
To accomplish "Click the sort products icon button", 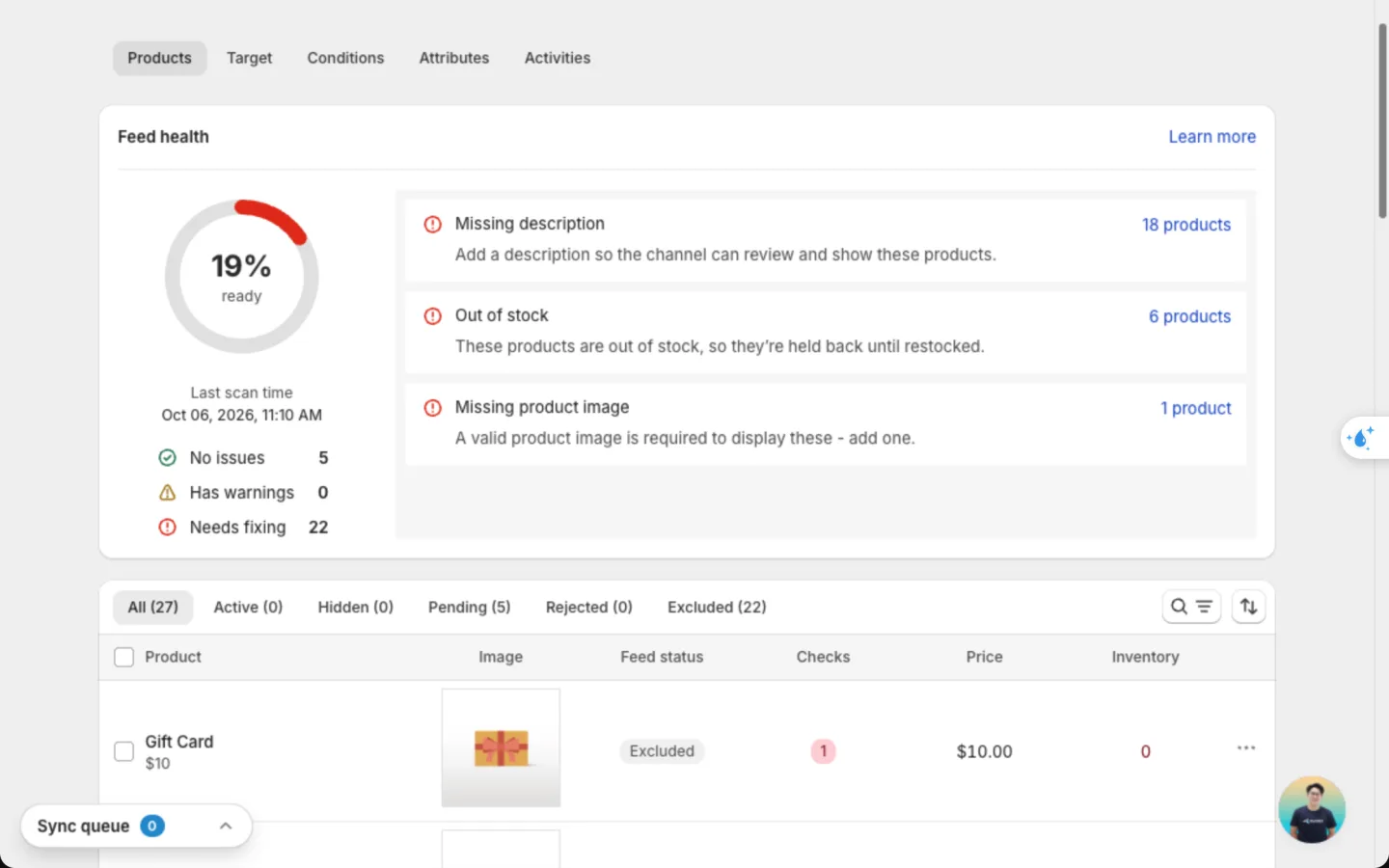I will click(x=1248, y=607).
